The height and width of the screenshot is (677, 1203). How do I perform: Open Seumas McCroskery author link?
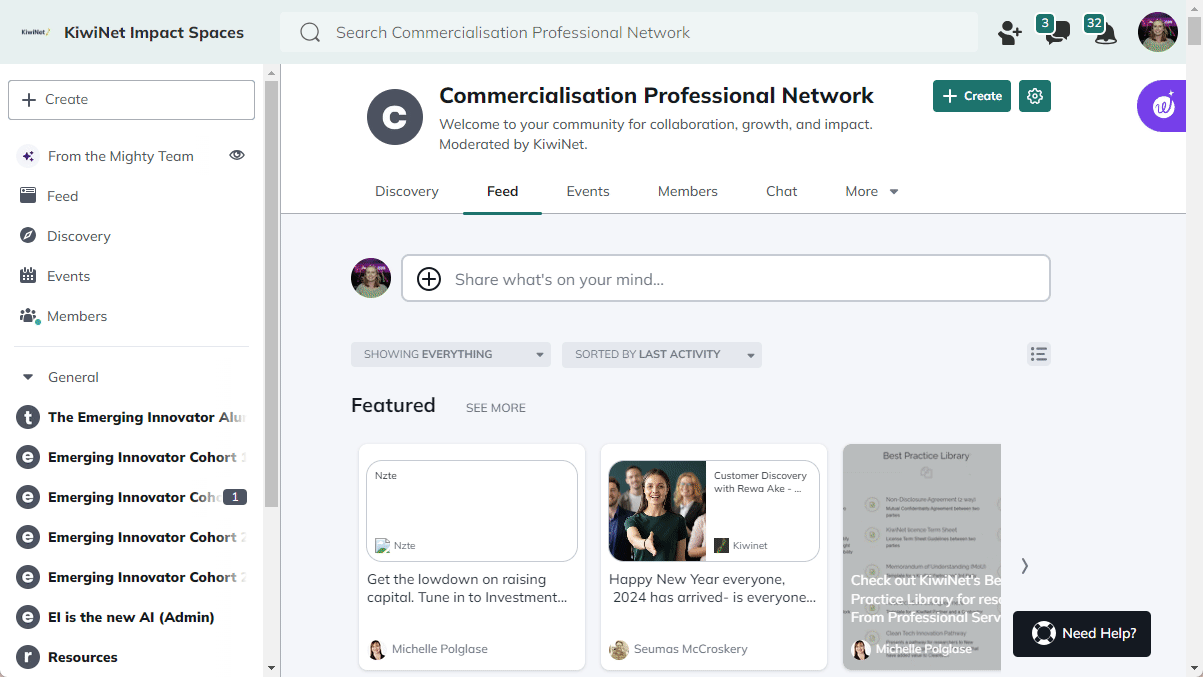coord(692,649)
